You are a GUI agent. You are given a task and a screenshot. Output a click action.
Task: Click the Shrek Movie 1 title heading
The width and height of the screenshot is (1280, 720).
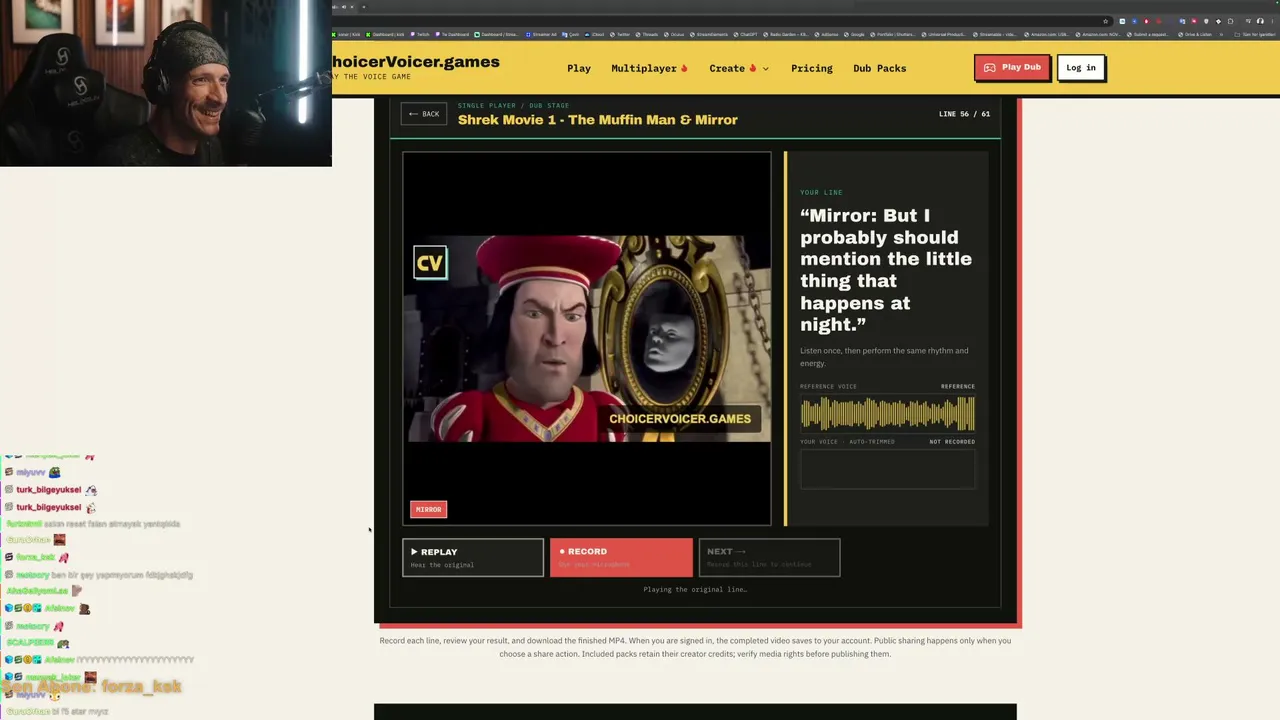point(598,120)
